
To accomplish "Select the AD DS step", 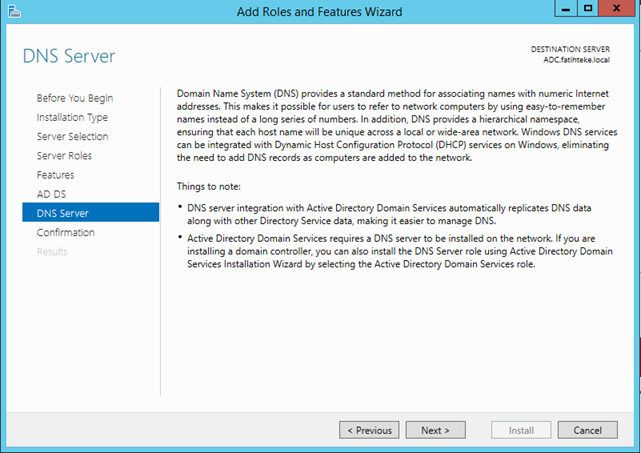I will [52, 194].
